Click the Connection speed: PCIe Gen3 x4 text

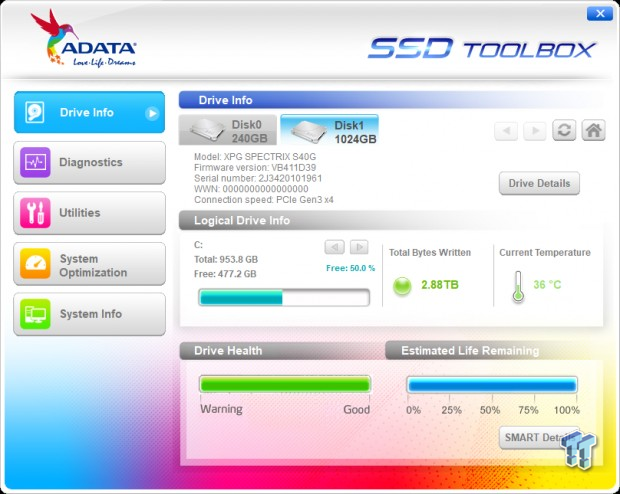(264, 200)
